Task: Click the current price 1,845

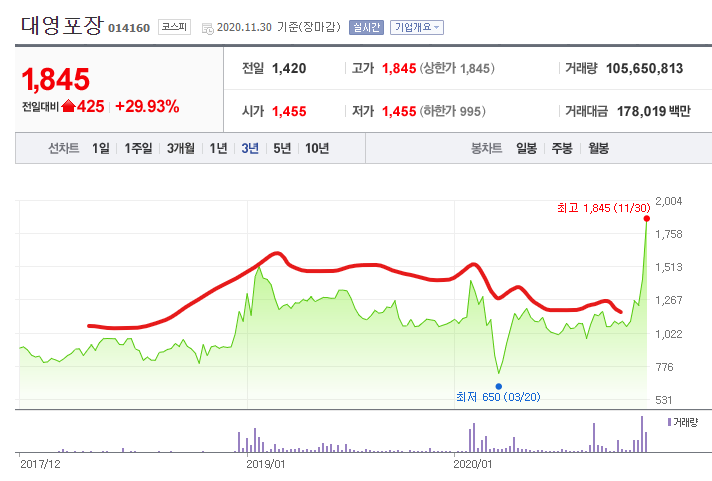Action: click(55, 79)
